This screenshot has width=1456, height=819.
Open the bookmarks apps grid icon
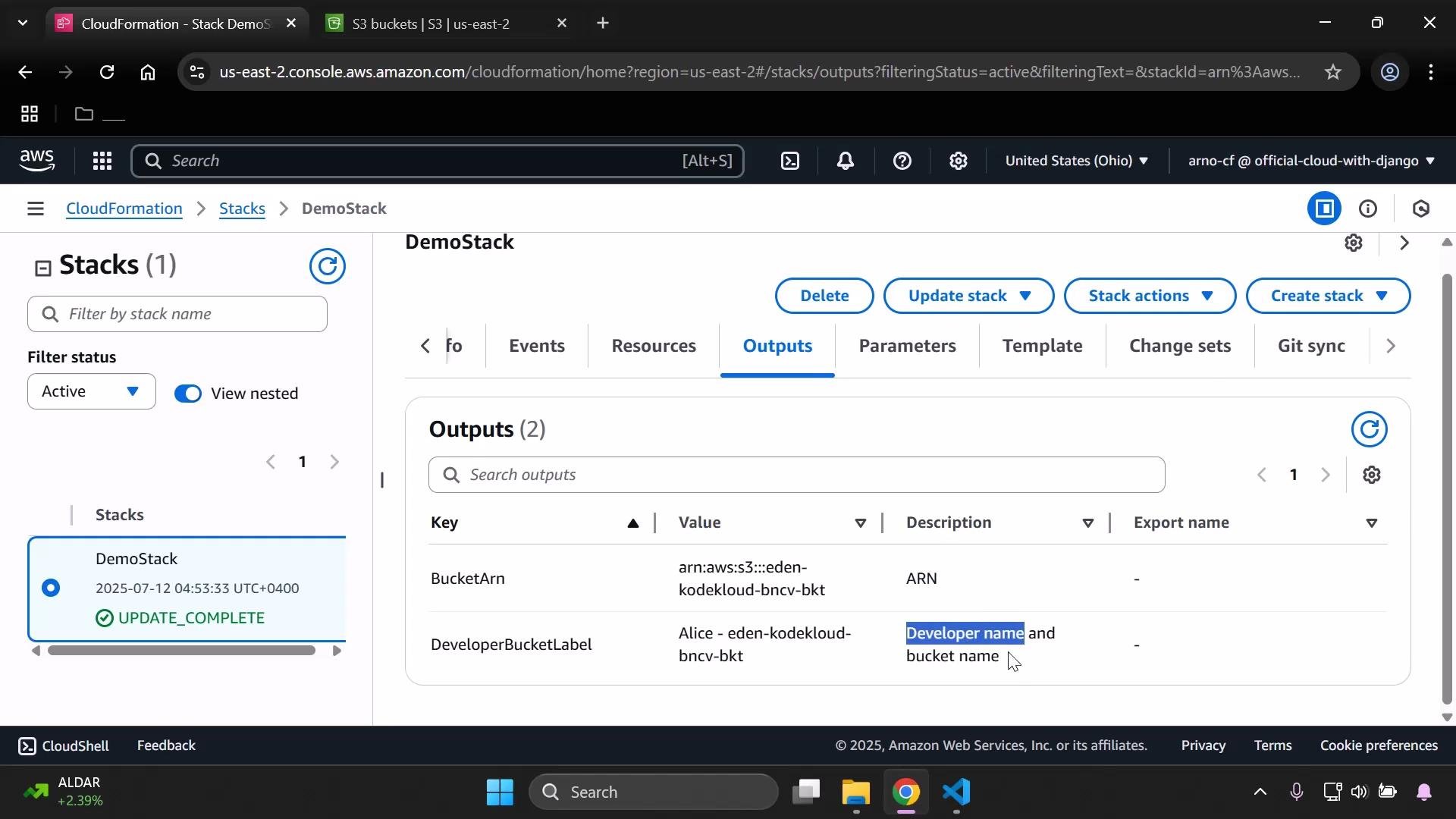click(x=30, y=115)
